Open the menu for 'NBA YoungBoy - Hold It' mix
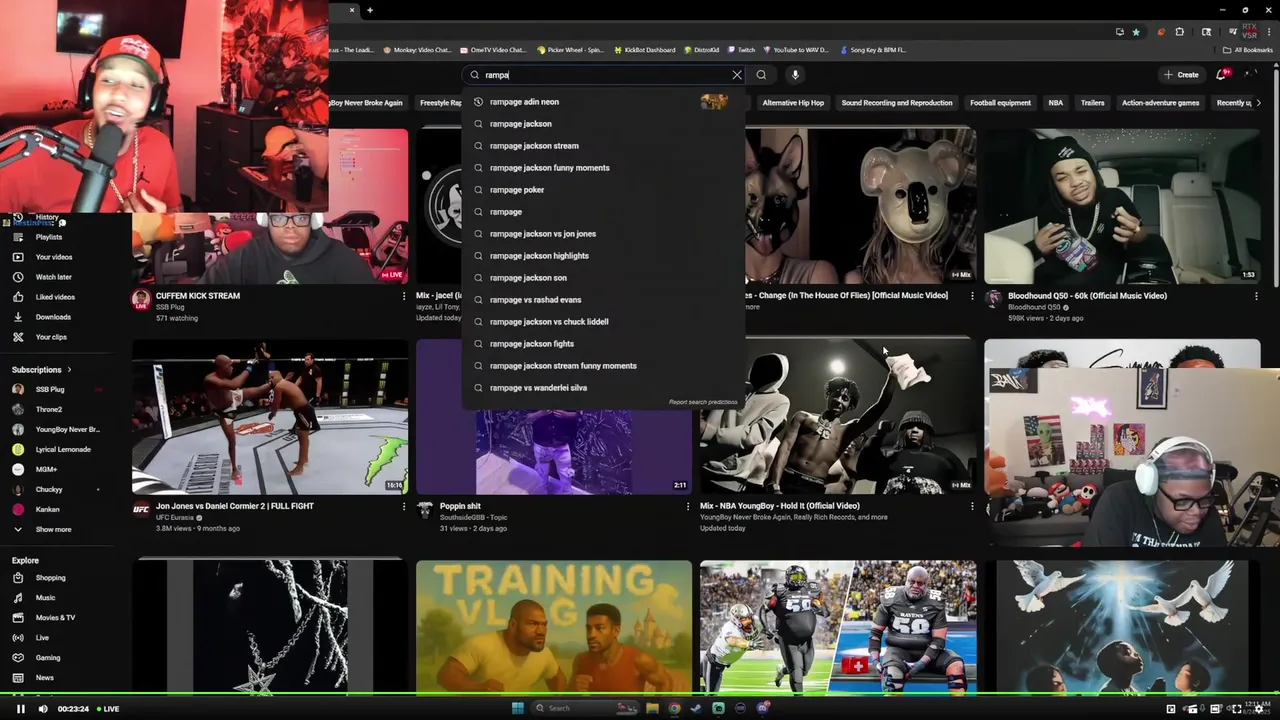This screenshot has height=720, width=1280. (x=972, y=506)
